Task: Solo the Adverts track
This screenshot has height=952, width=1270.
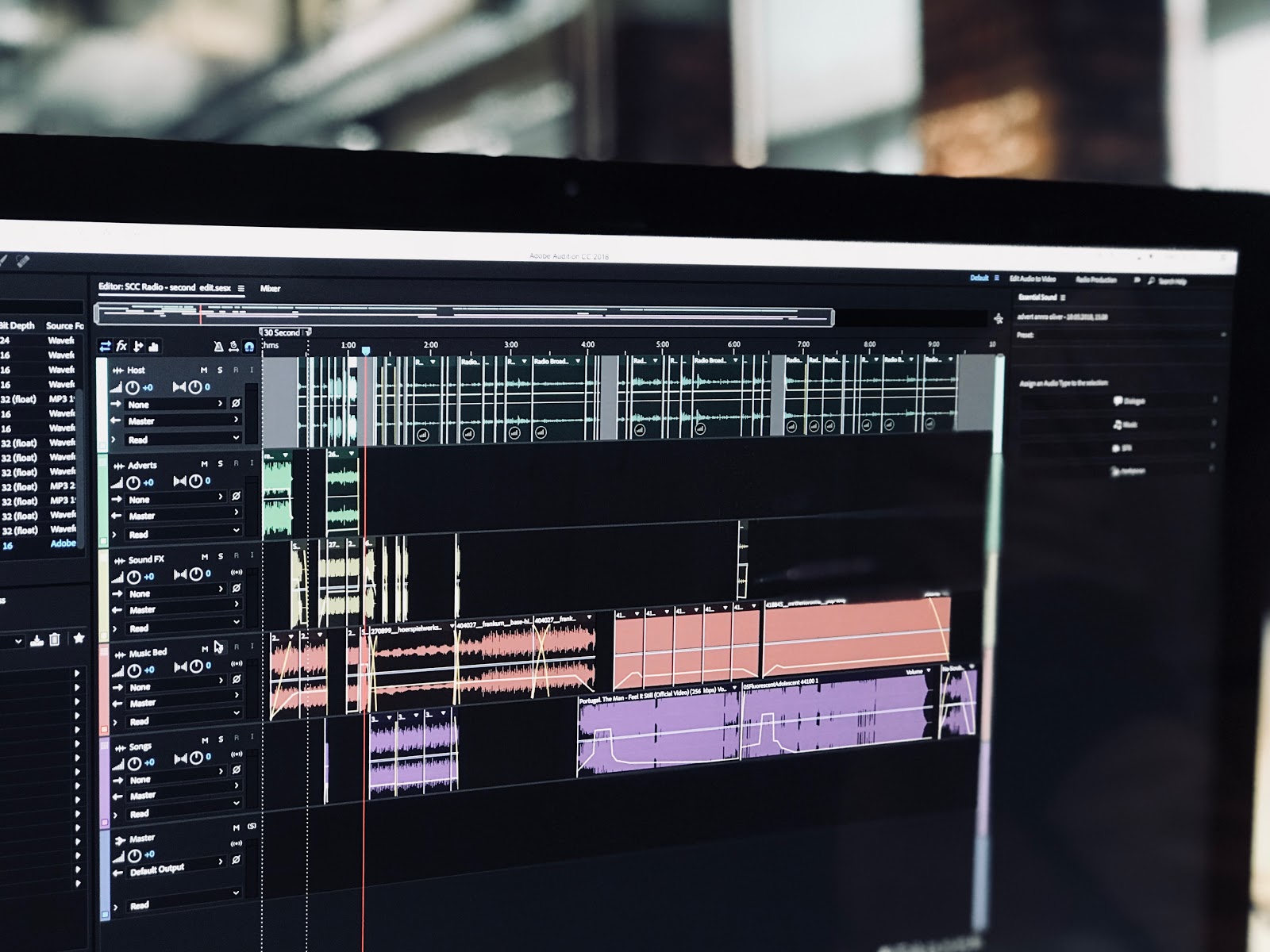Action: pyautogui.click(x=220, y=463)
